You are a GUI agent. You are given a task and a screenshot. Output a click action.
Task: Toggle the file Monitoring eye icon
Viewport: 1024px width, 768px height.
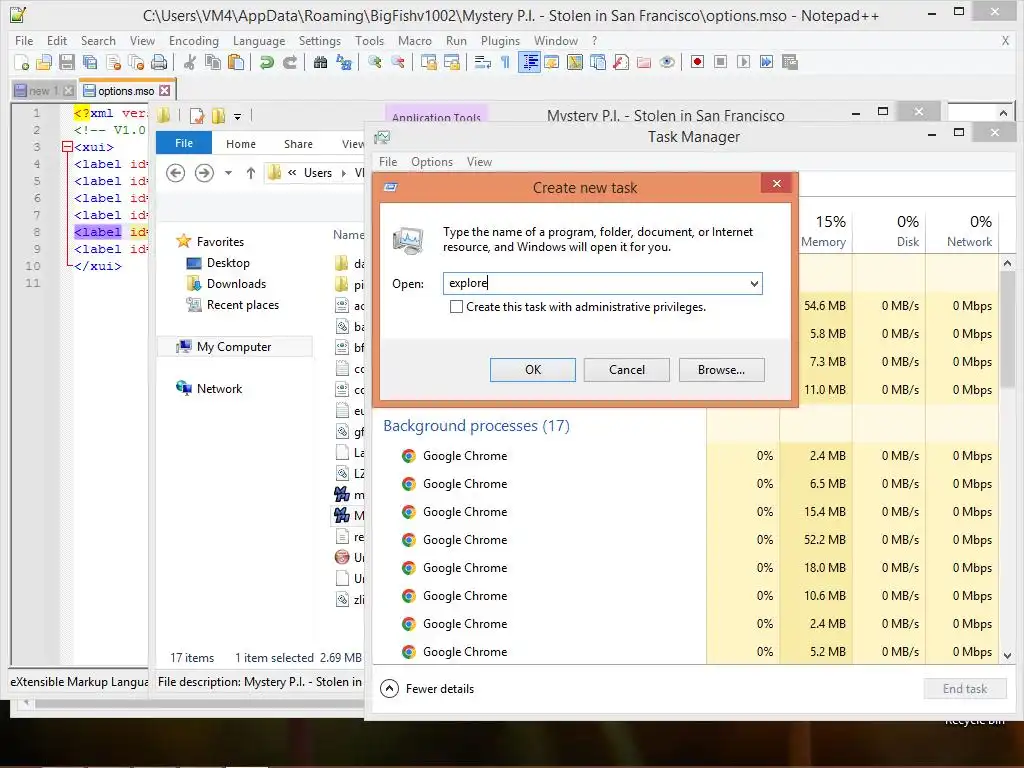[x=667, y=62]
